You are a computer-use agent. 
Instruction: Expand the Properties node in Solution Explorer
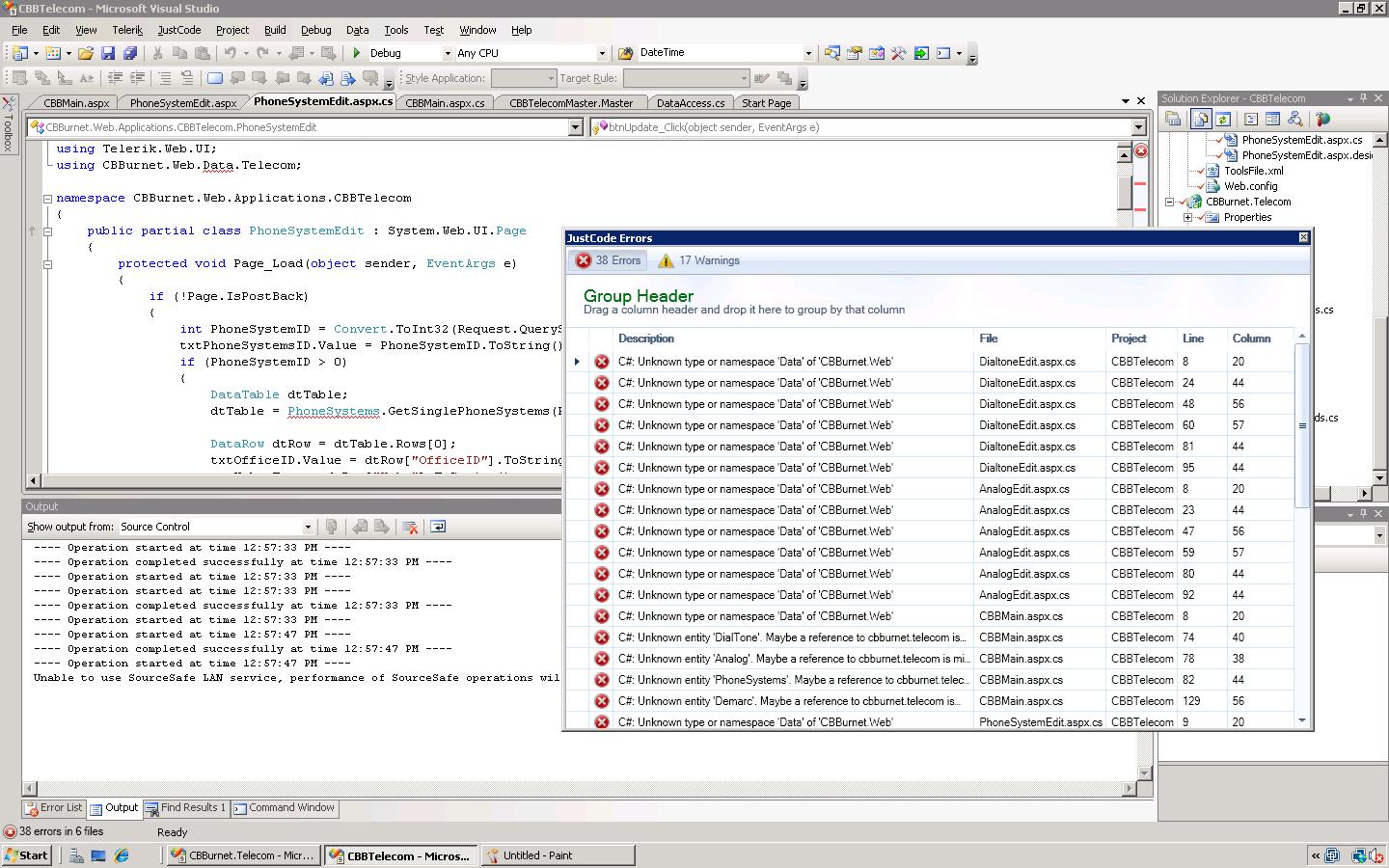(1187, 217)
